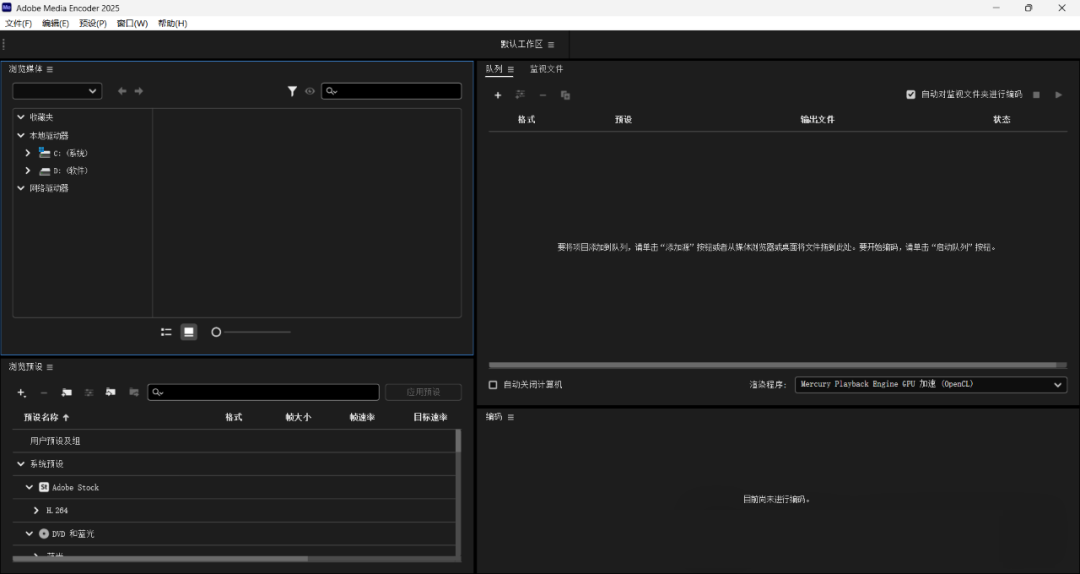This screenshot has width=1080, height=574.
Task: Open the 文件(F) menu
Action: coord(18,23)
